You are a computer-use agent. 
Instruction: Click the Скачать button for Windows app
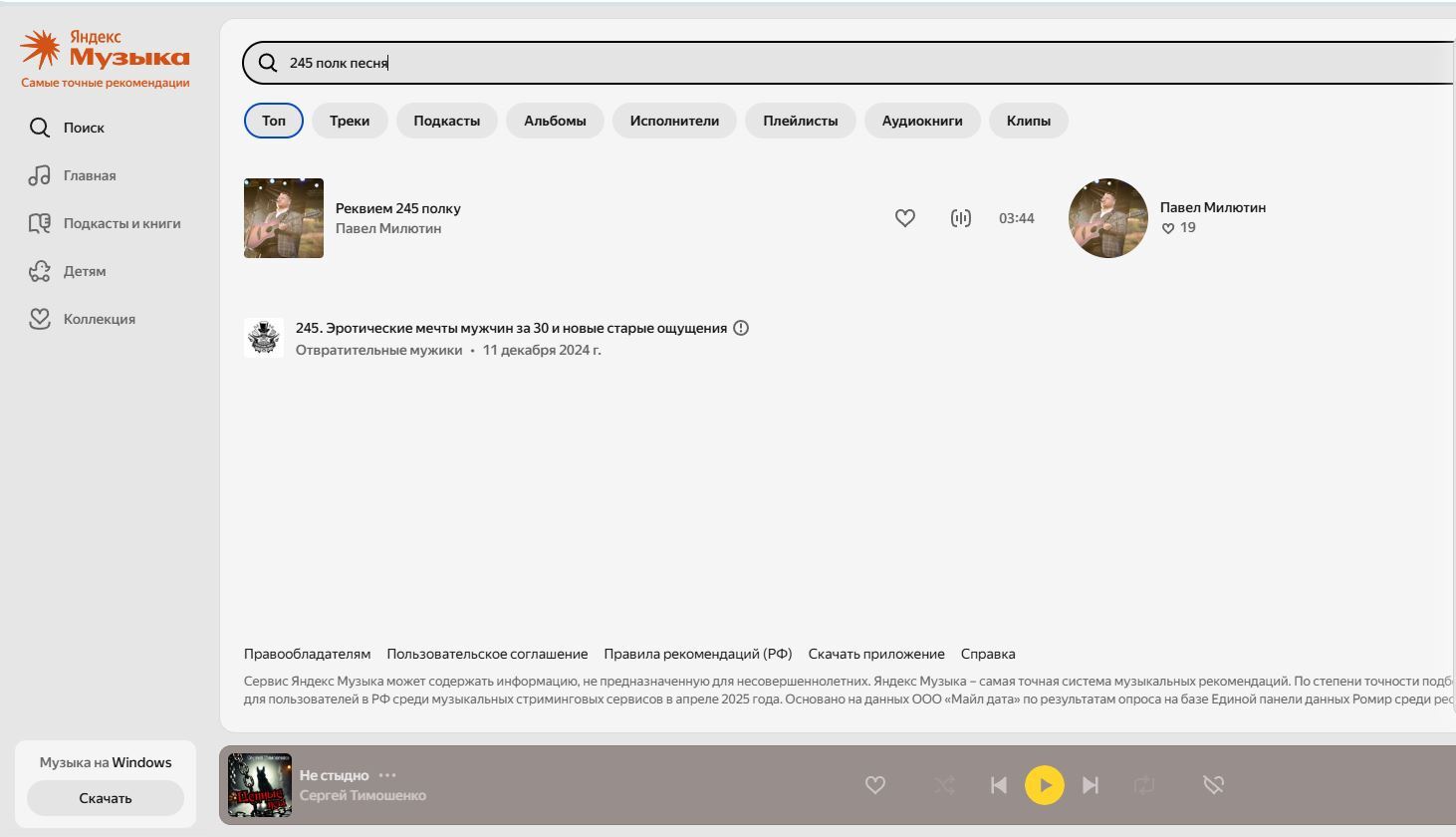click(106, 798)
